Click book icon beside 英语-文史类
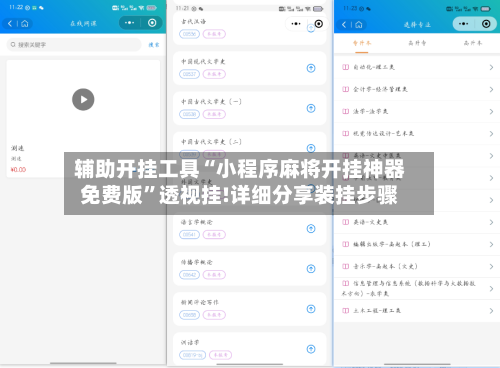This screenshot has width=500, height=368. (346, 222)
